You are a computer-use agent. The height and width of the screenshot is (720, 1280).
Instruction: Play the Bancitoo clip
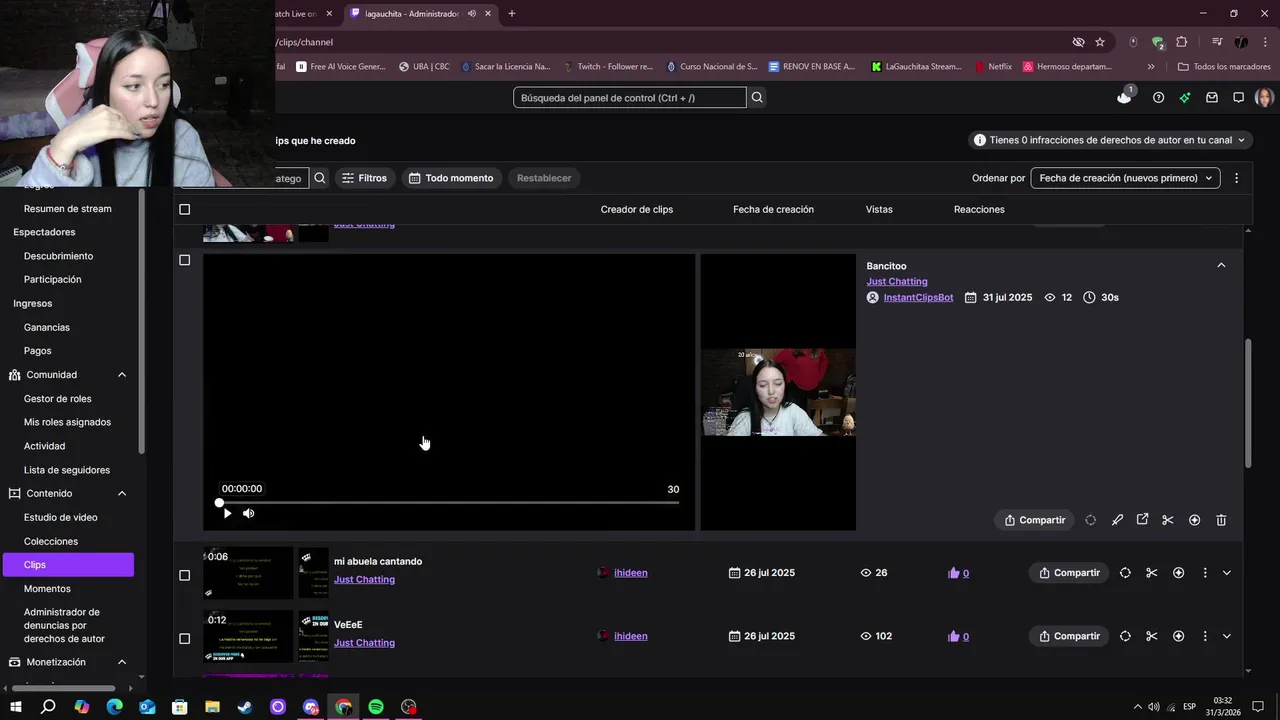[227, 513]
